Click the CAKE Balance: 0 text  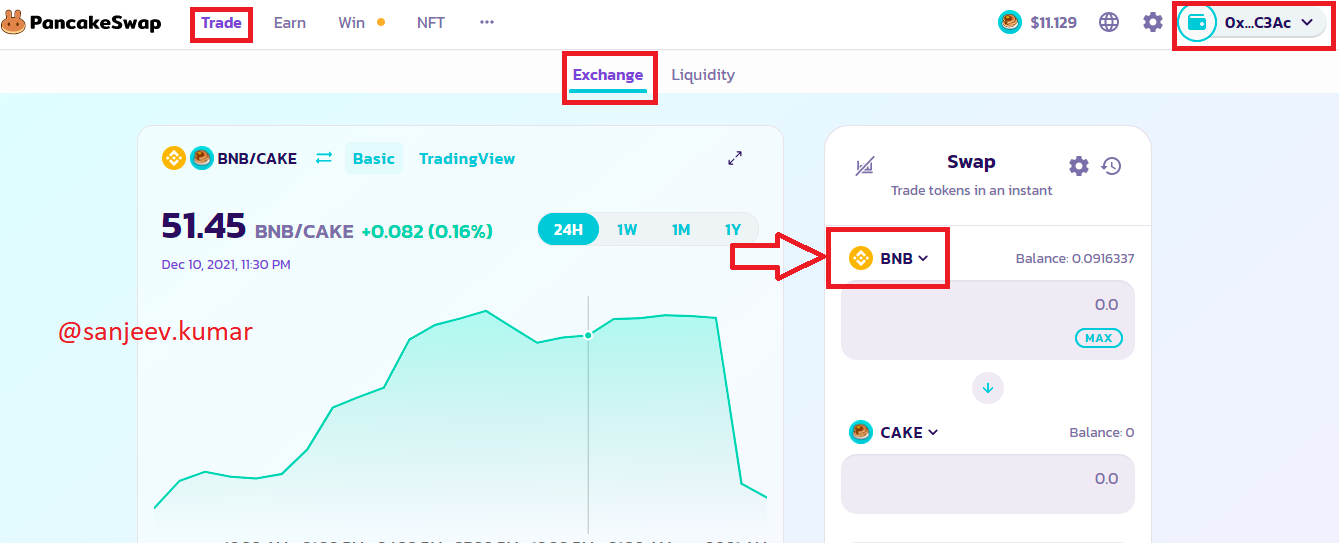[x=1102, y=432]
